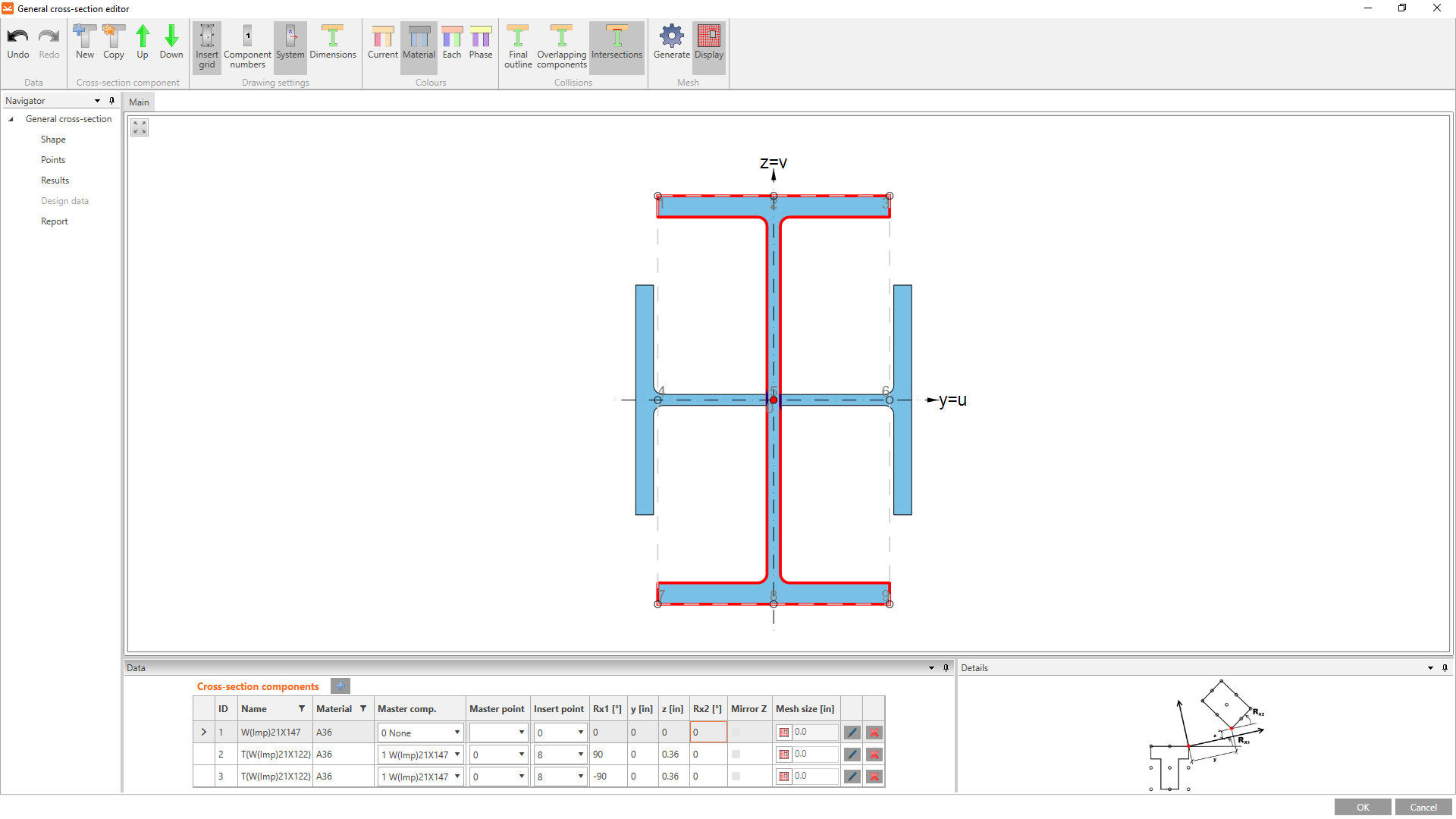Click the zoom-to-fit icon in drawing area
This screenshot has height=819, width=1456.
click(x=140, y=127)
